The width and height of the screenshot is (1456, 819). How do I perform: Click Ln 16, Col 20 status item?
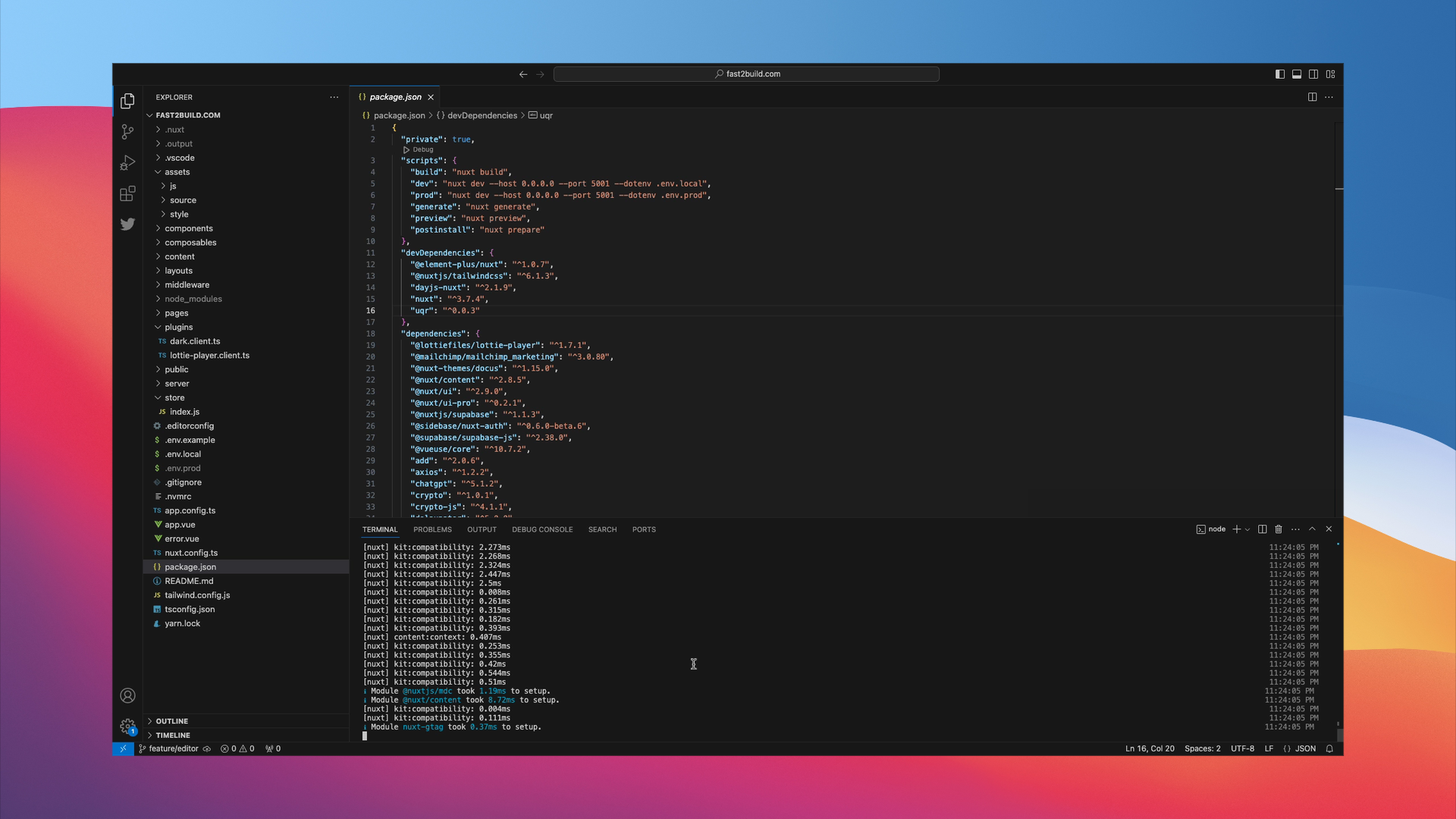(1150, 748)
